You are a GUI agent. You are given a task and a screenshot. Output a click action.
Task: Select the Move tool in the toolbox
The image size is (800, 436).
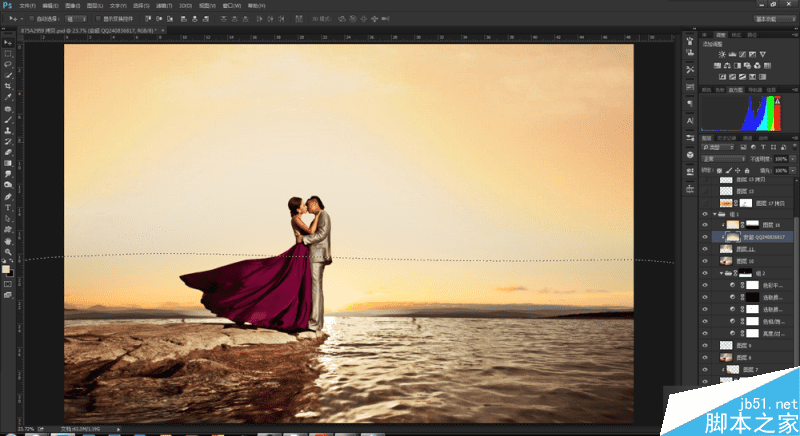9,42
